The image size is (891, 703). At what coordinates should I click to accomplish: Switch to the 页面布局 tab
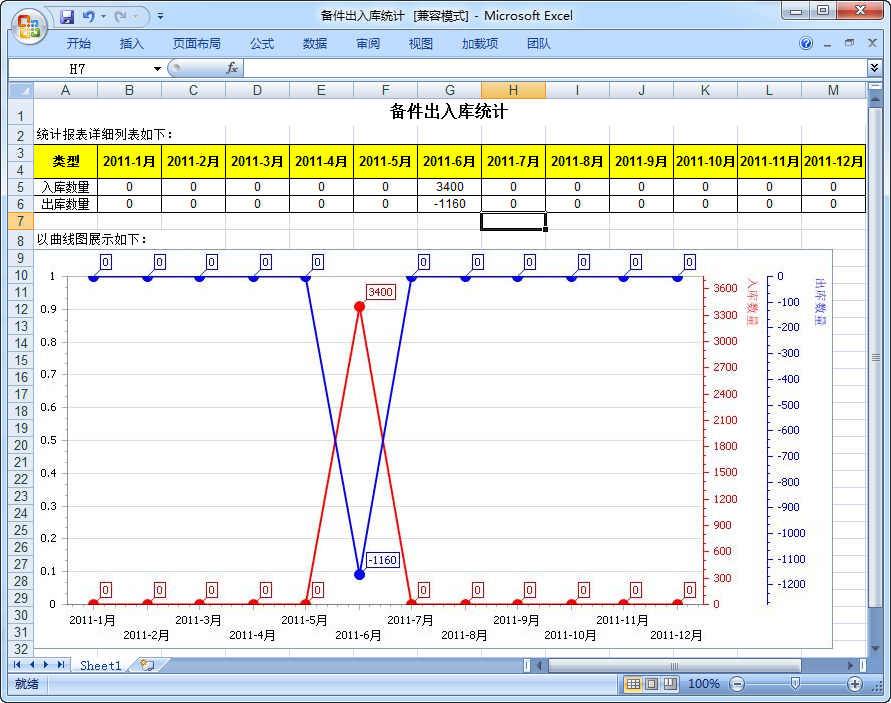click(197, 44)
